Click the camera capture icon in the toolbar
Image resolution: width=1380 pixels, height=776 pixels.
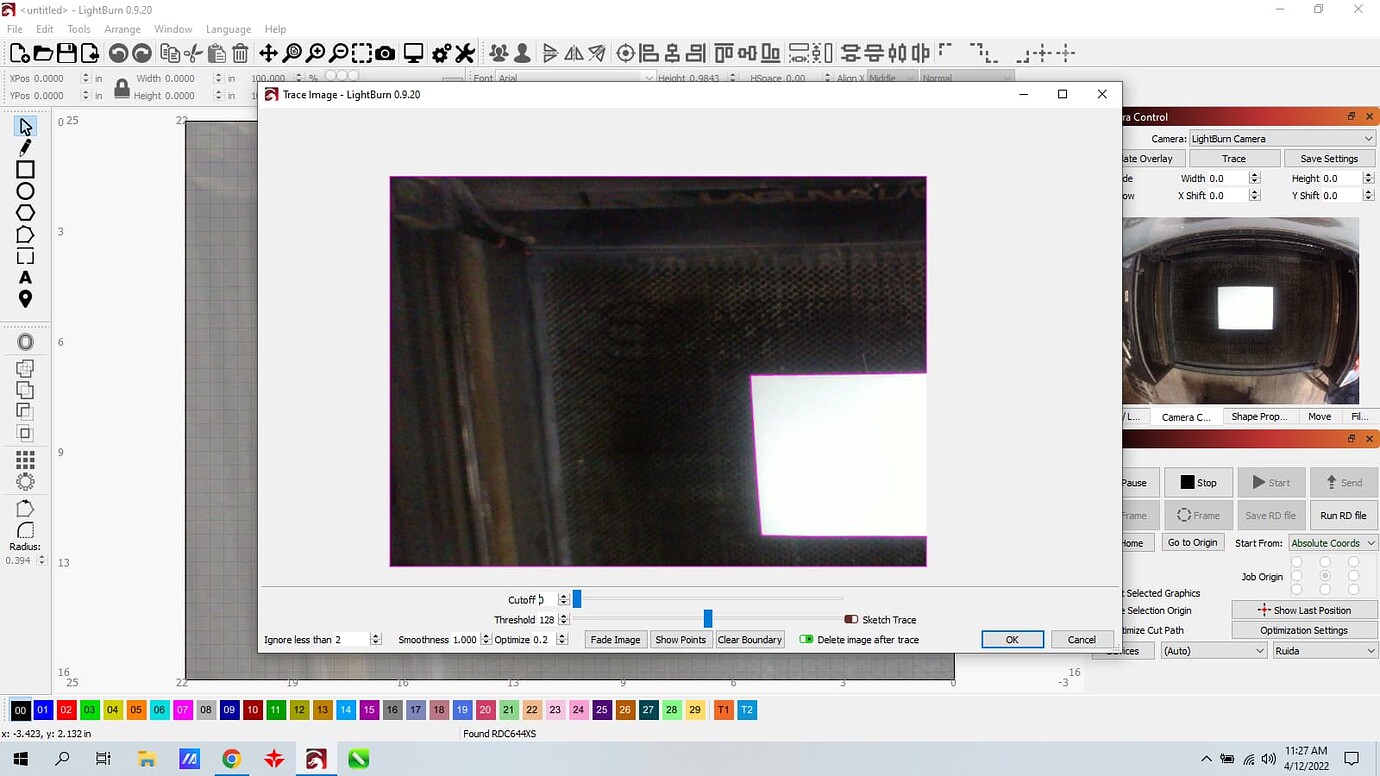(x=384, y=52)
